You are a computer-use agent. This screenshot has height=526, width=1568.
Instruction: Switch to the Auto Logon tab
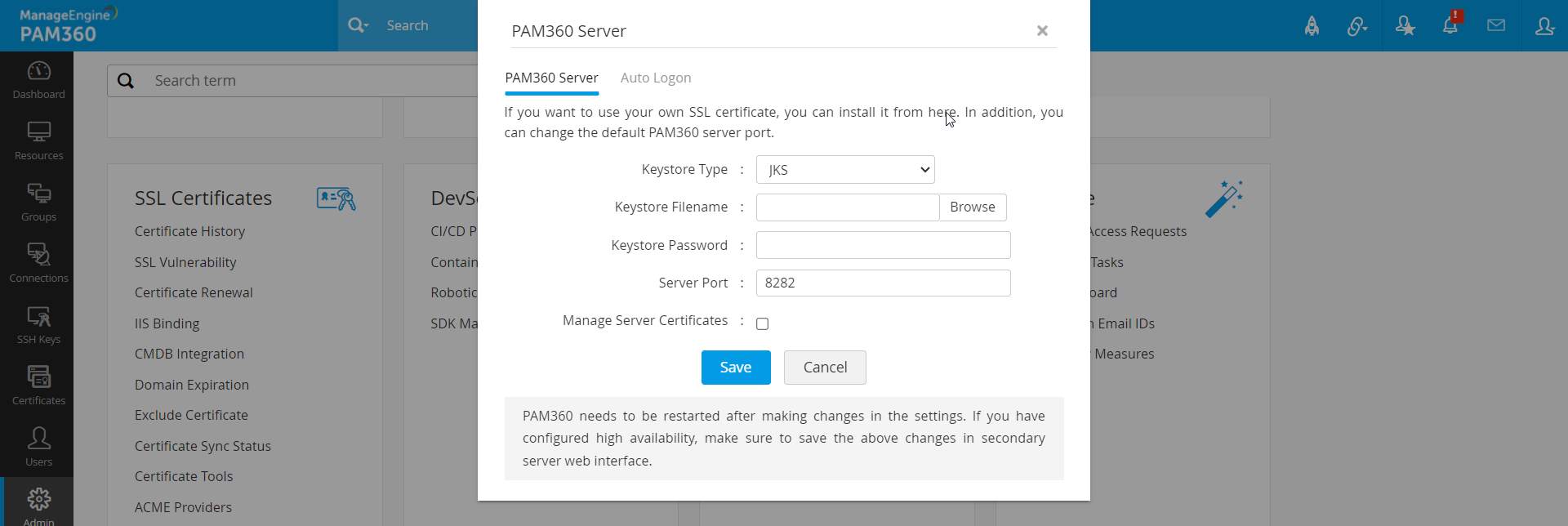pos(656,78)
